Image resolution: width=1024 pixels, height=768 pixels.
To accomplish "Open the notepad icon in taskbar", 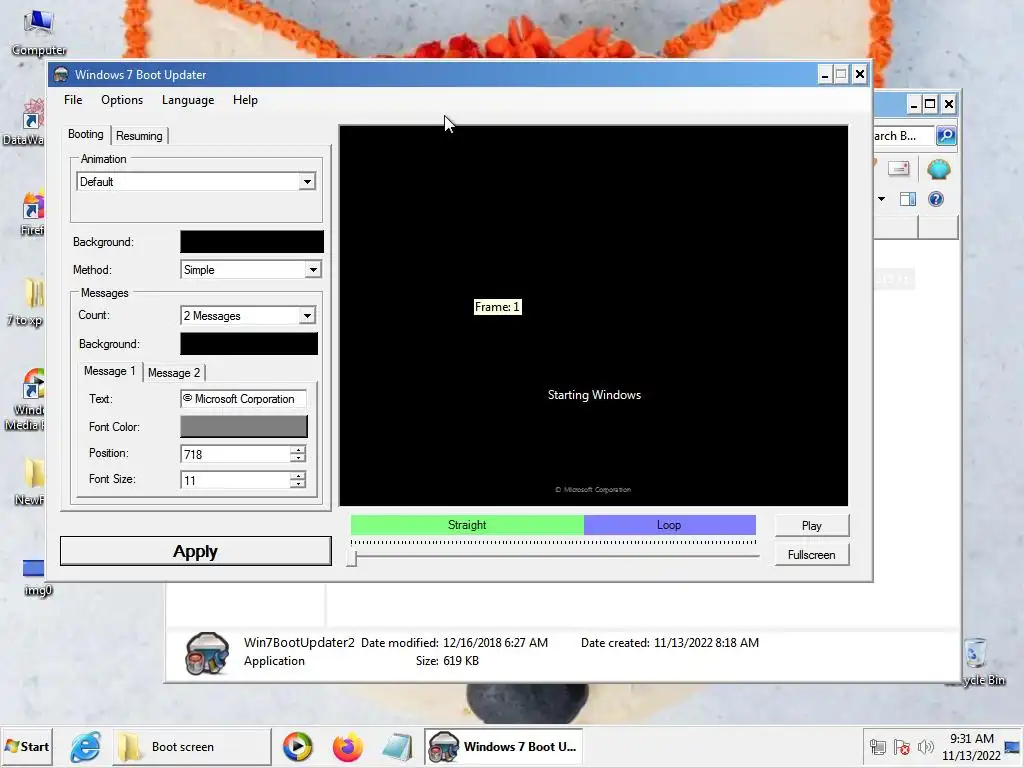I will pos(397,747).
